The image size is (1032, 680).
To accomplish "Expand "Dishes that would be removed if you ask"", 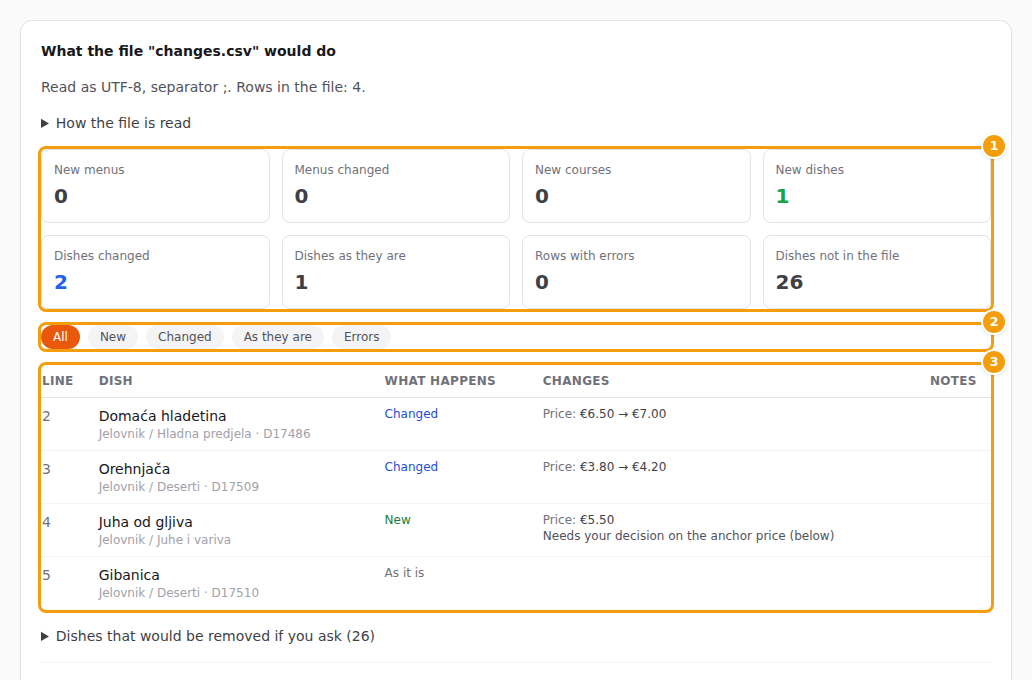I will 208,636.
